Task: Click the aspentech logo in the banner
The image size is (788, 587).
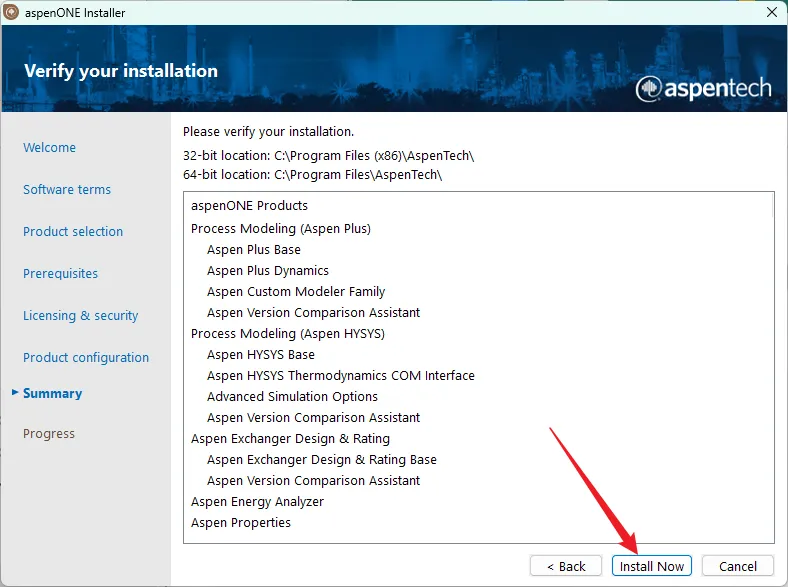Action: (703, 89)
